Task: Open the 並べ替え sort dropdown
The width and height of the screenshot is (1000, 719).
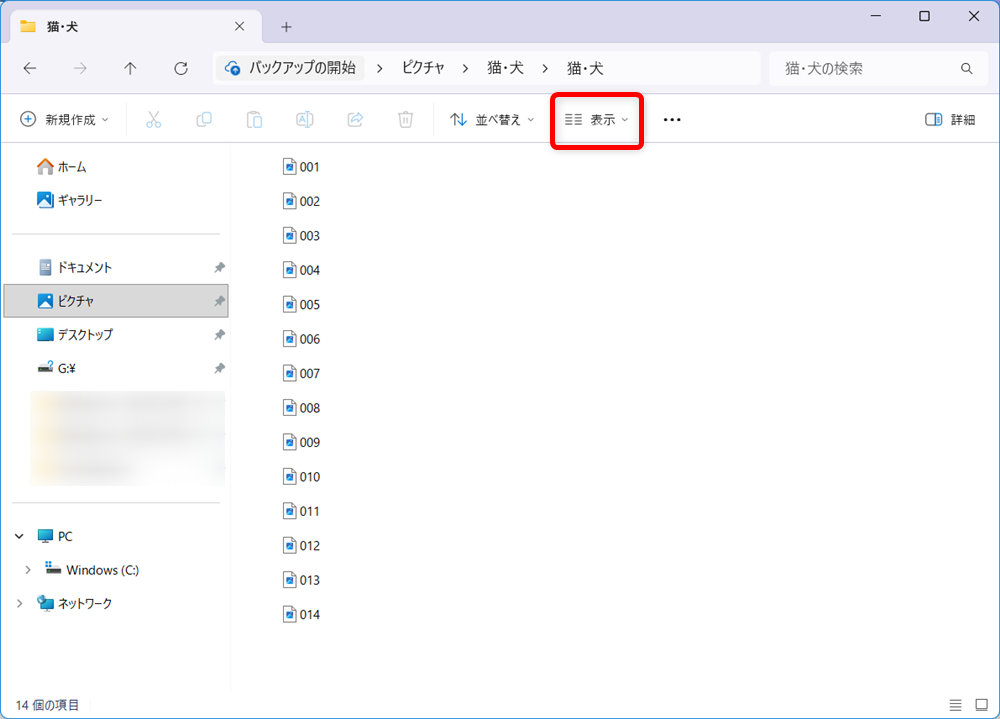Action: [491, 119]
